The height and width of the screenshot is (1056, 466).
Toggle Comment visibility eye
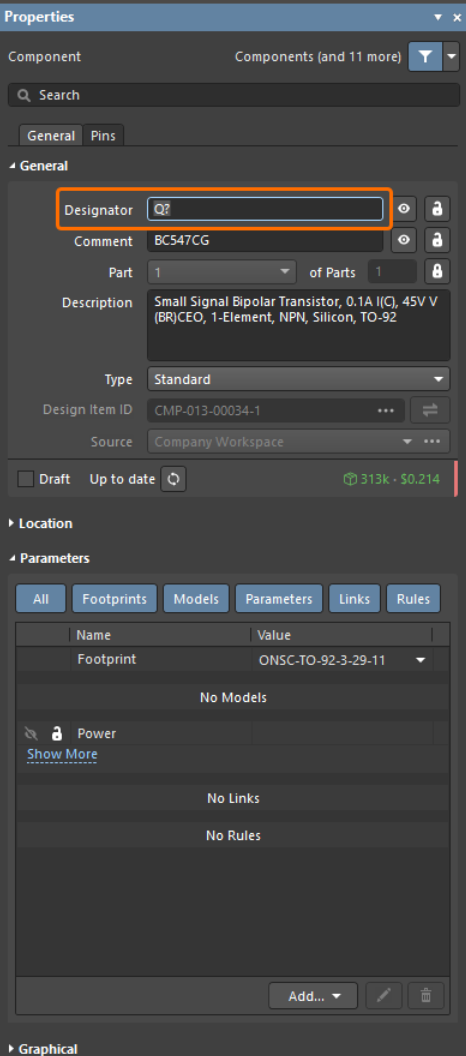[x=403, y=240]
